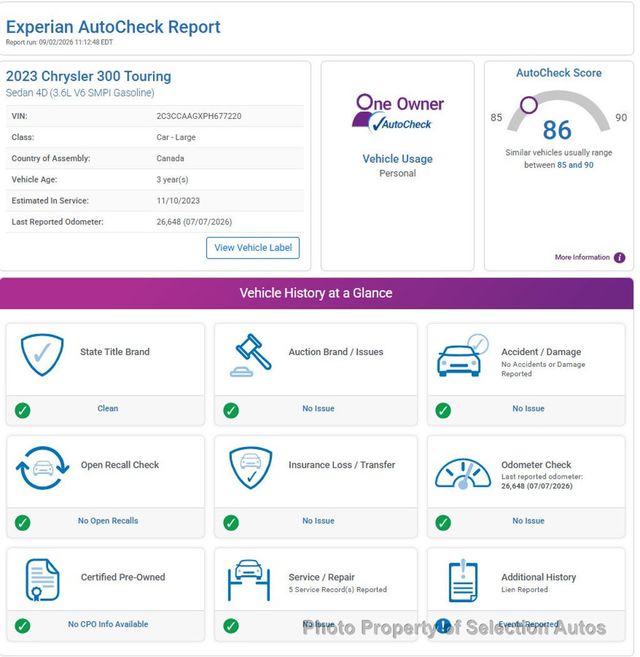Click the Certified Pre-Owned certificate icon
The image size is (640, 657).
[x=42, y=580]
